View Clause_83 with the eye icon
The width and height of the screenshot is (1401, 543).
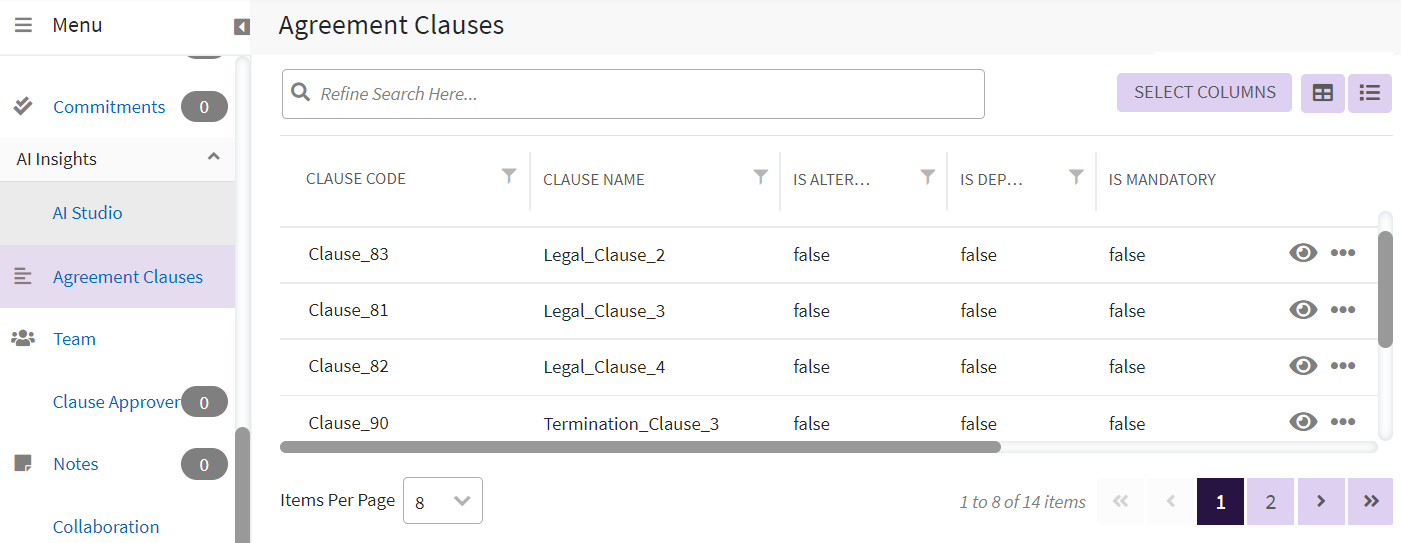tap(1303, 254)
